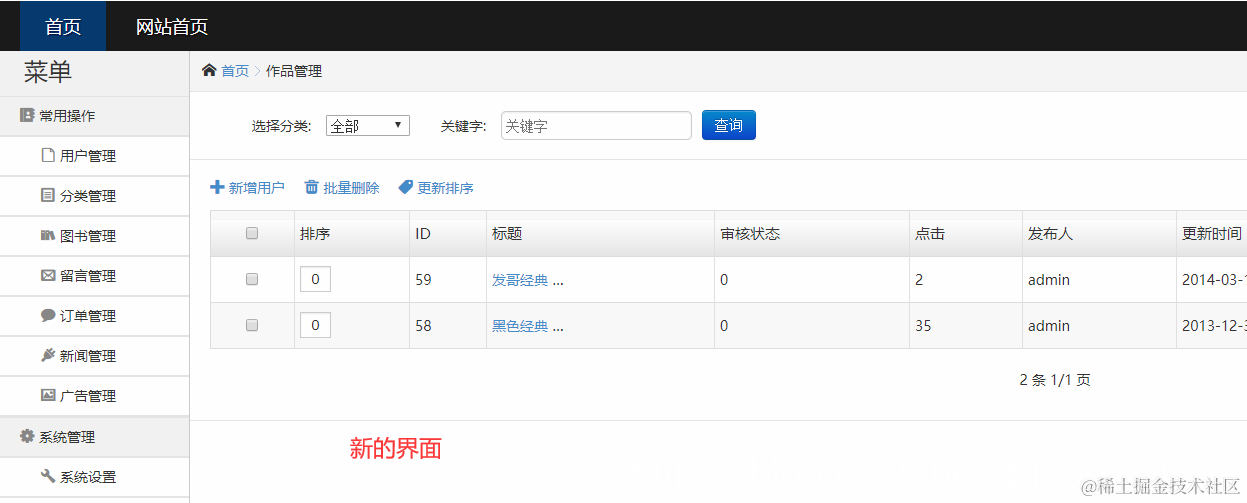1247x503 pixels.
Task: Click the 分类管理 list icon
Action: (x=48, y=195)
